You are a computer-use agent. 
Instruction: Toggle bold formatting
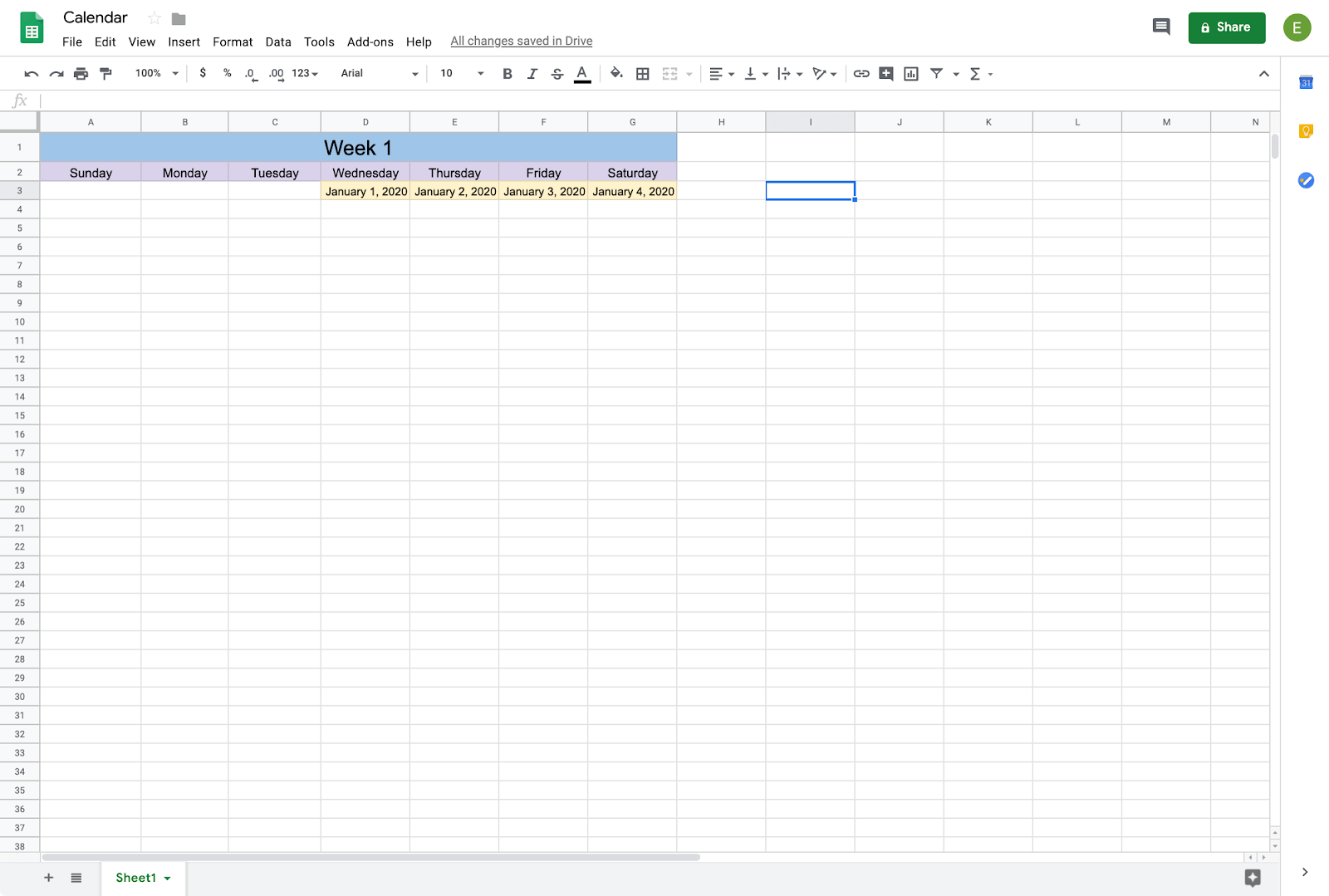[508, 74]
